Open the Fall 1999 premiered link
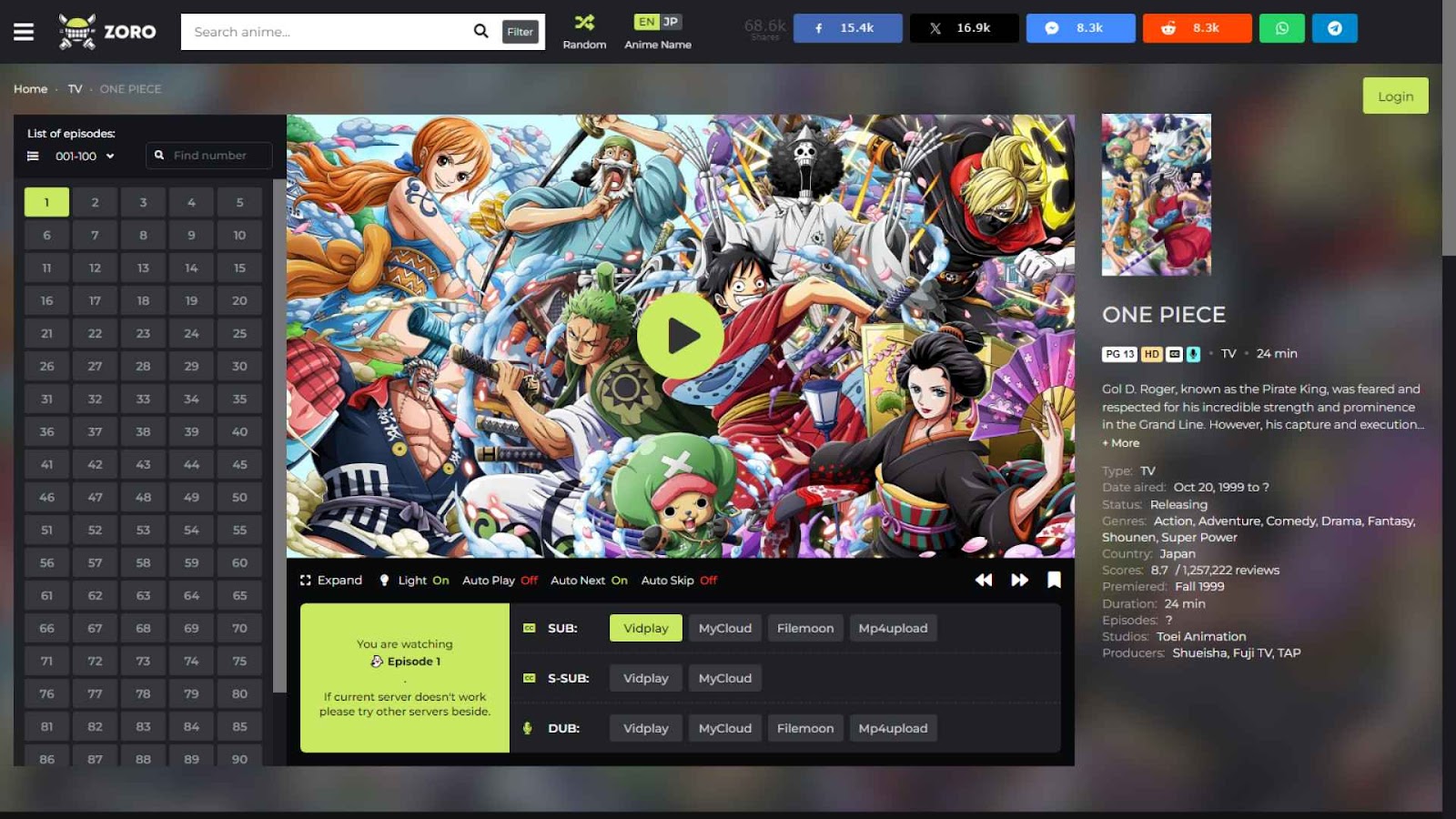This screenshot has width=1456, height=819. [1199, 587]
